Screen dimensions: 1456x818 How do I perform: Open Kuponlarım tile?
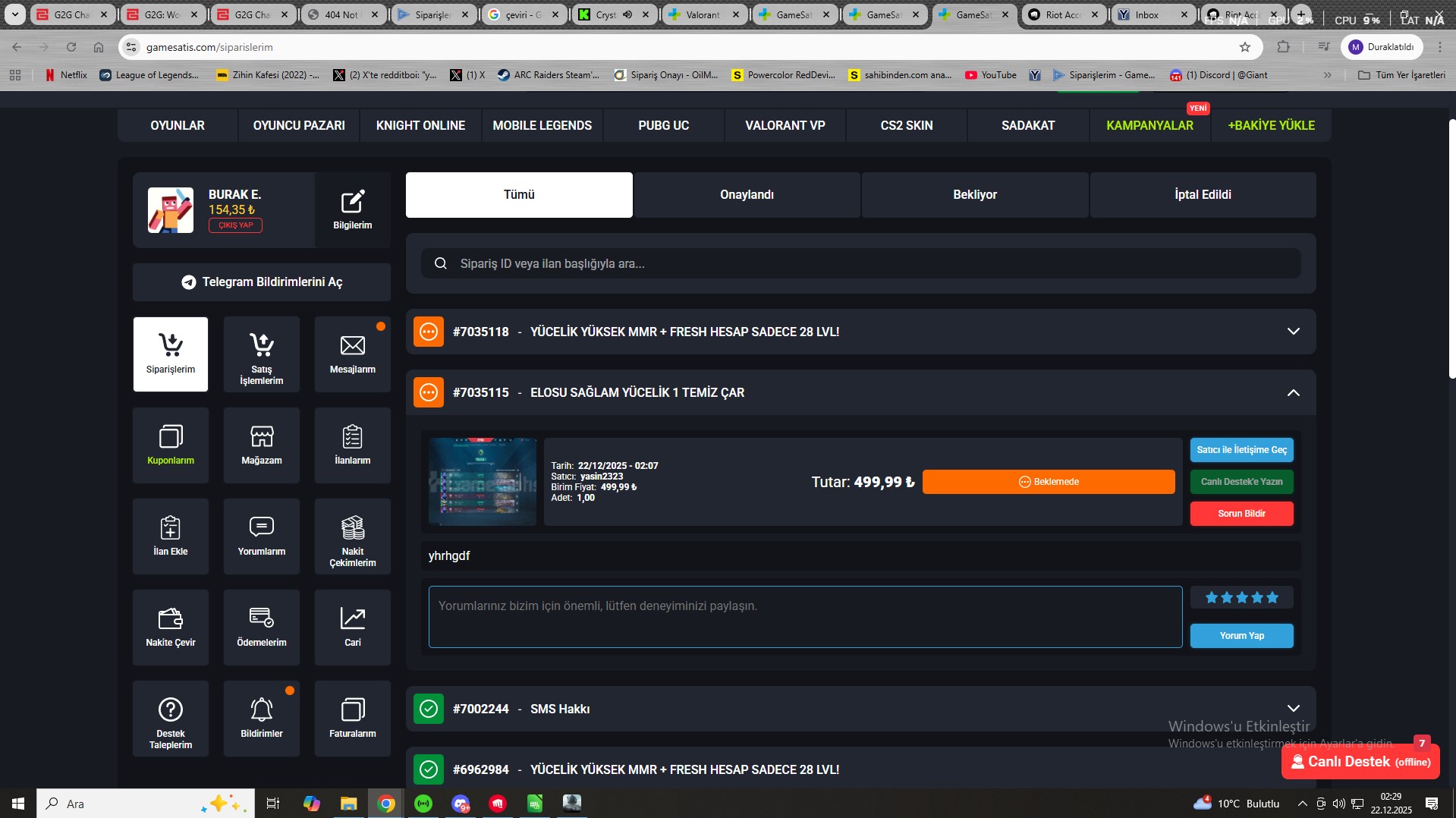[171, 445]
